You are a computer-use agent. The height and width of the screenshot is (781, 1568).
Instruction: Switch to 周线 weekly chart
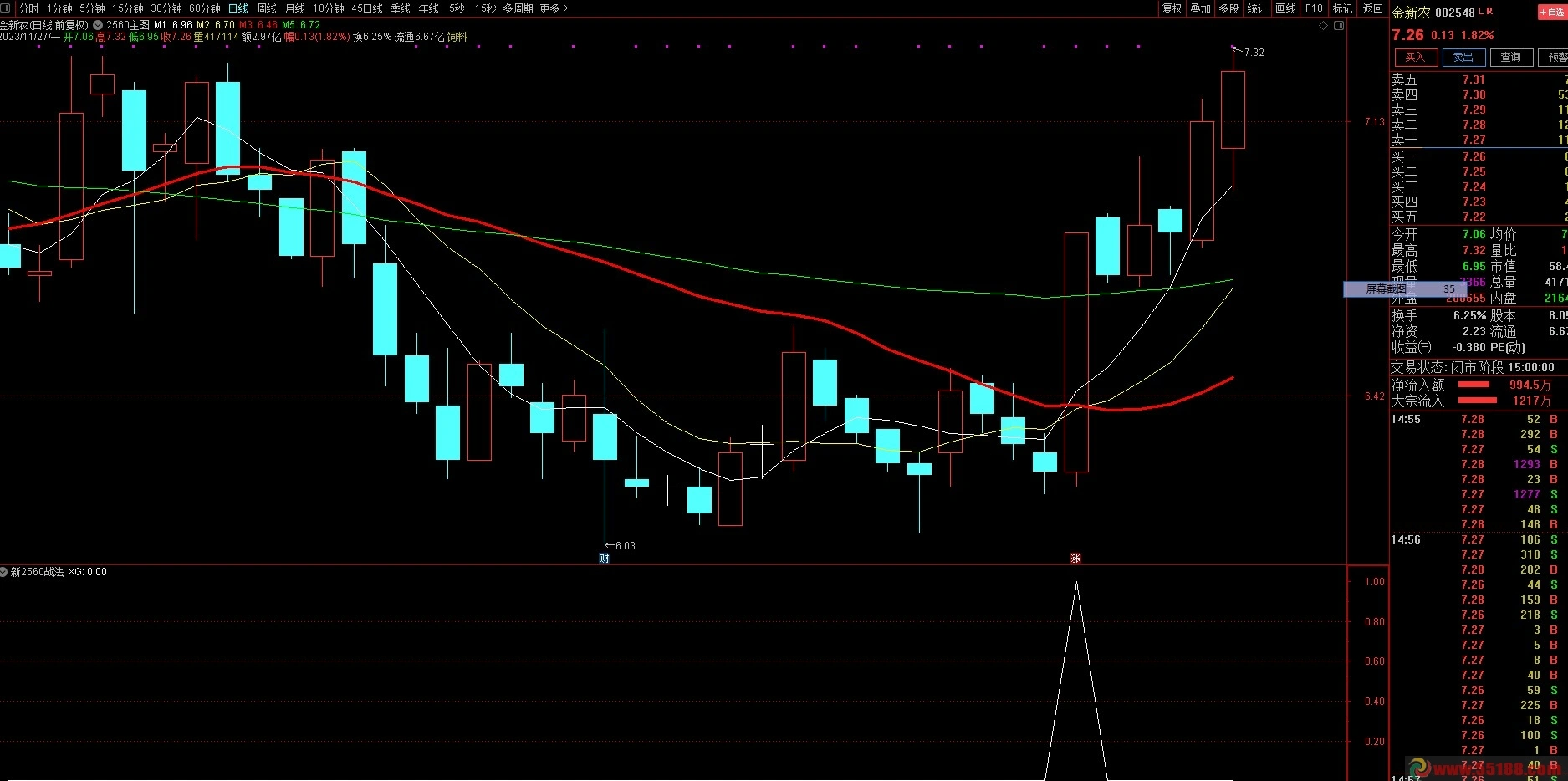tap(267, 8)
